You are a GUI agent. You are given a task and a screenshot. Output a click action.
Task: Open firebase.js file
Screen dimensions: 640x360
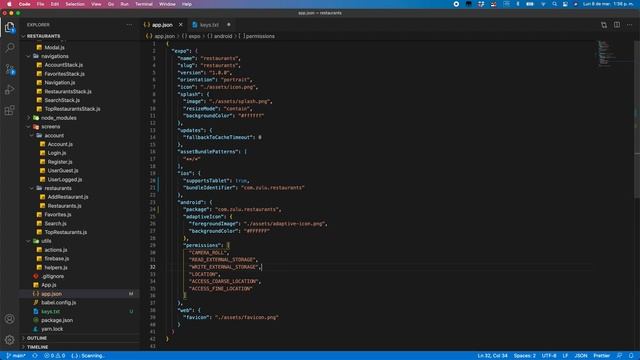click(57, 259)
